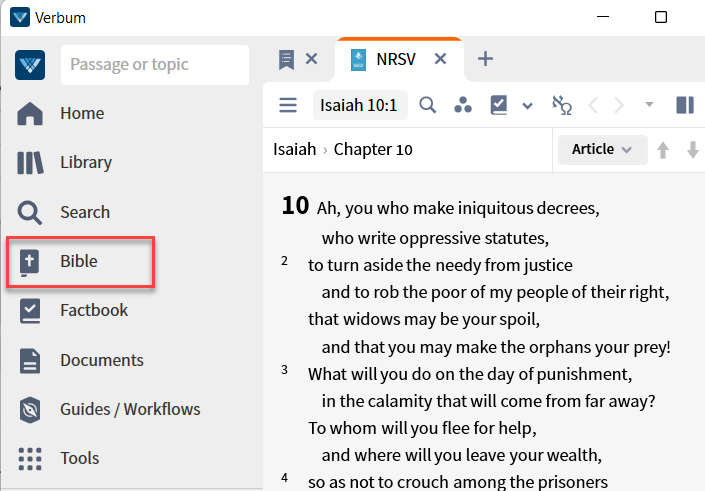This screenshot has height=491, width=705.
Task: Toggle the interlinear icon
Action: [562, 105]
